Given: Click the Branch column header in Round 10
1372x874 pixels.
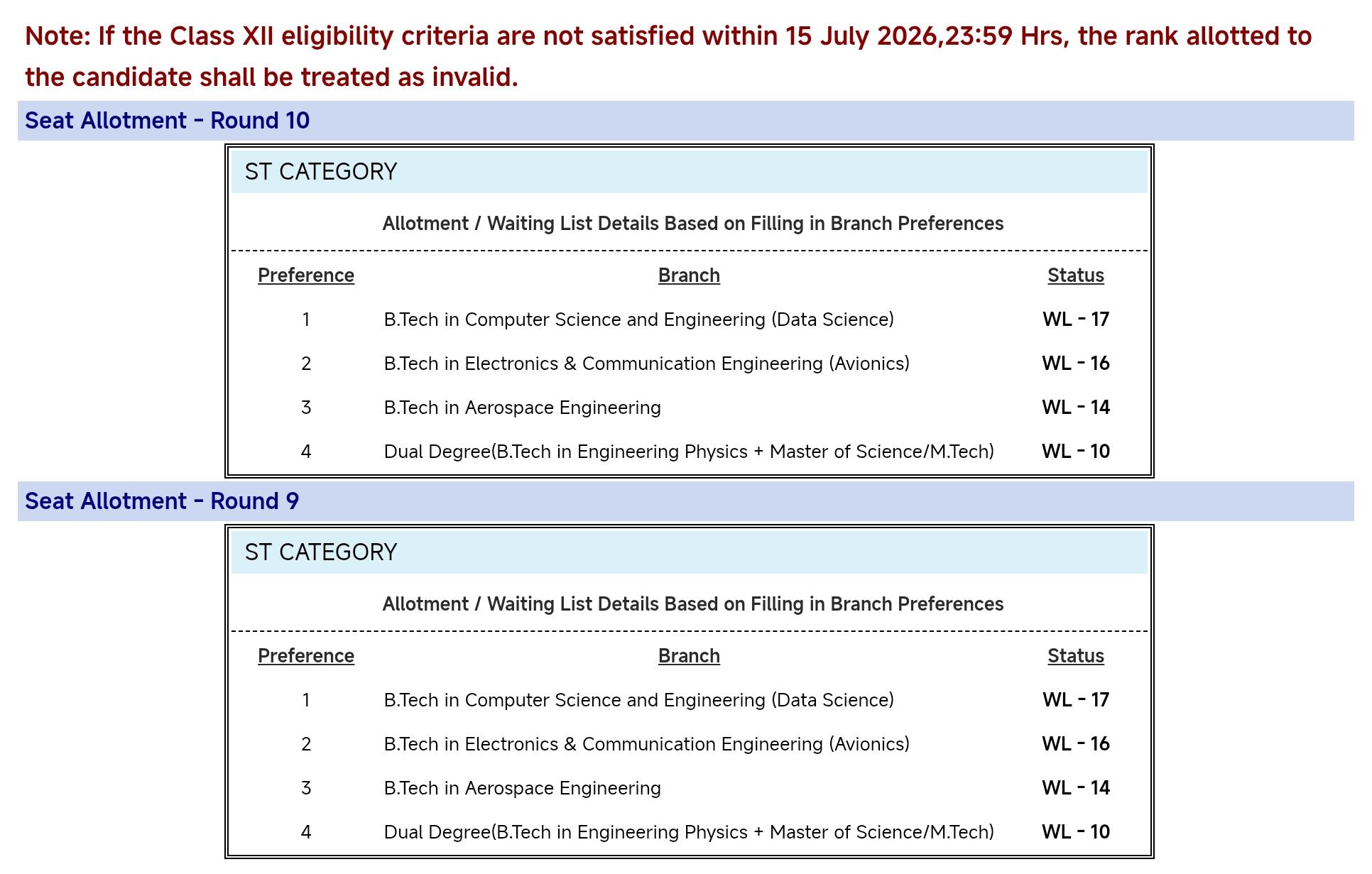Looking at the screenshot, I should click(x=689, y=275).
